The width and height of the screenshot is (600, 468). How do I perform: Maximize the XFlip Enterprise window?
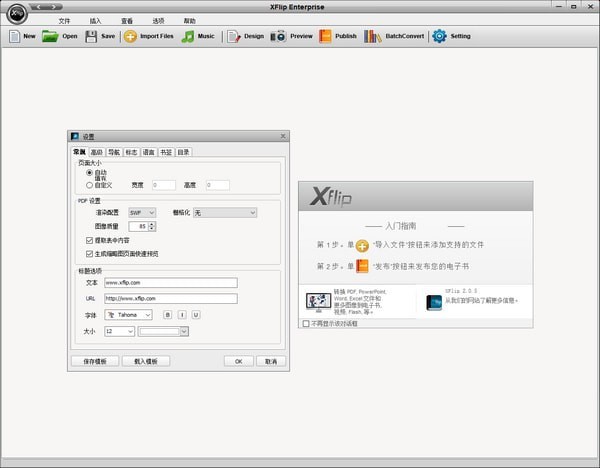click(574, 7)
